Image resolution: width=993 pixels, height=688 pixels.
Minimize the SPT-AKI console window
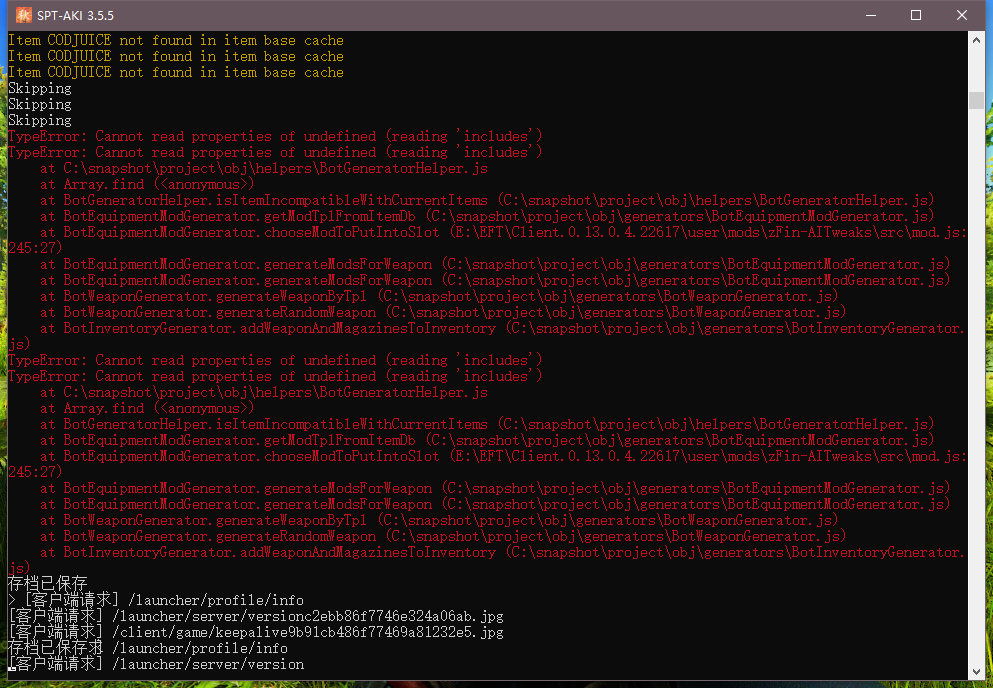point(869,15)
